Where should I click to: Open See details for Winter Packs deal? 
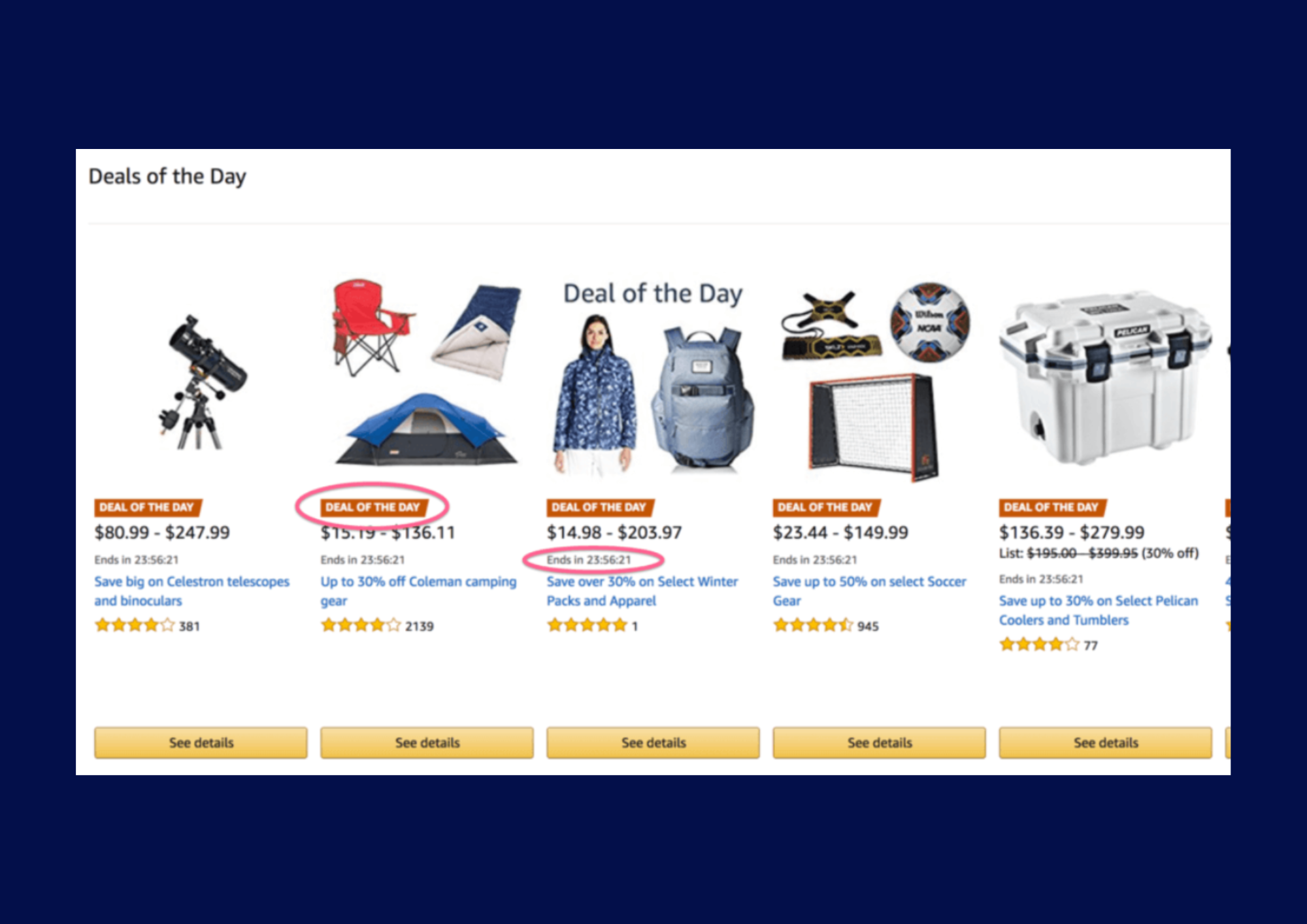(653, 742)
